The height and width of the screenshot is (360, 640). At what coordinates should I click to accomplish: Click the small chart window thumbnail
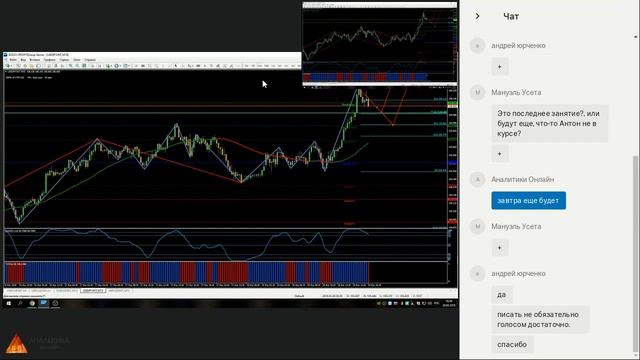pyautogui.click(x=380, y=43)
